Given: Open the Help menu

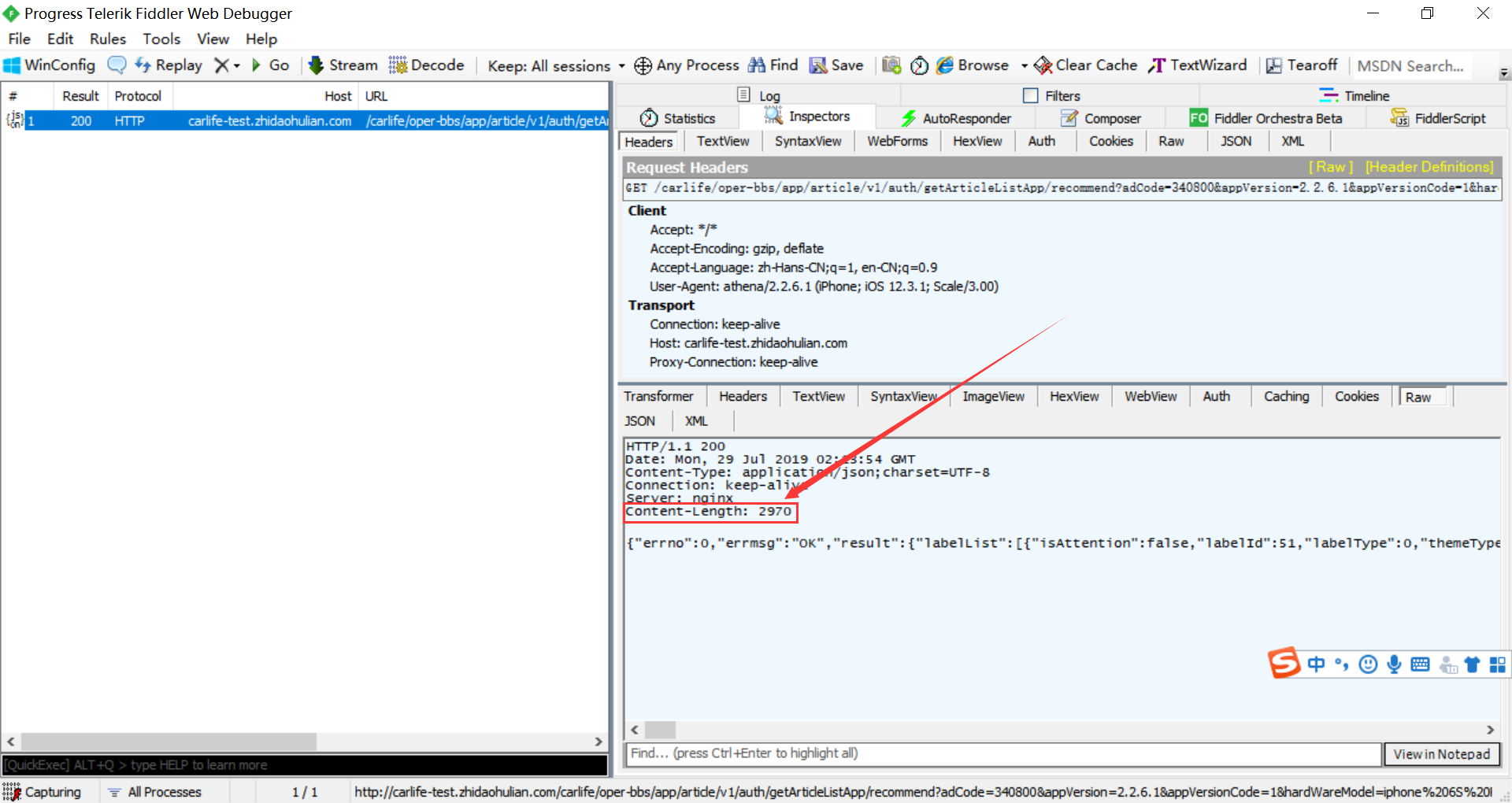Looking at the screenshot, I should pos(261,39).
